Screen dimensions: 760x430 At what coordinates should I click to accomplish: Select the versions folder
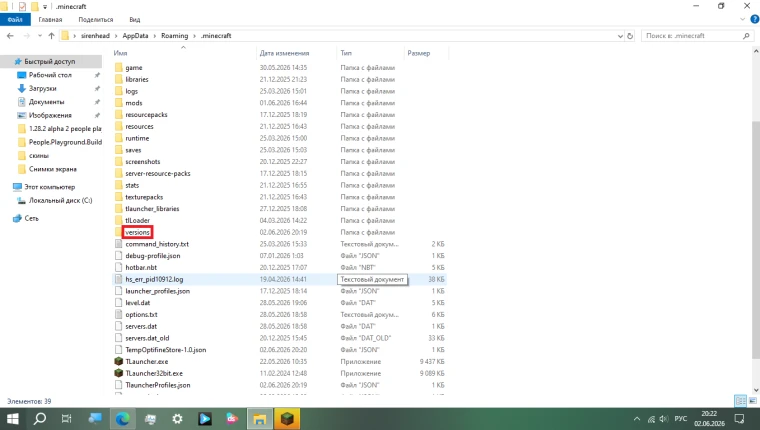[138, 232]
